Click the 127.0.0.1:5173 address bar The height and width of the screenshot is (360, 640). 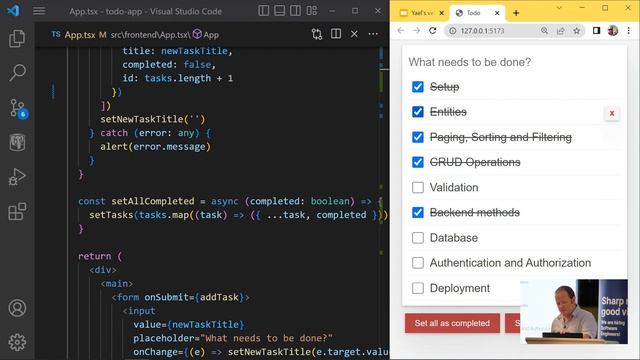coord(482,31)
